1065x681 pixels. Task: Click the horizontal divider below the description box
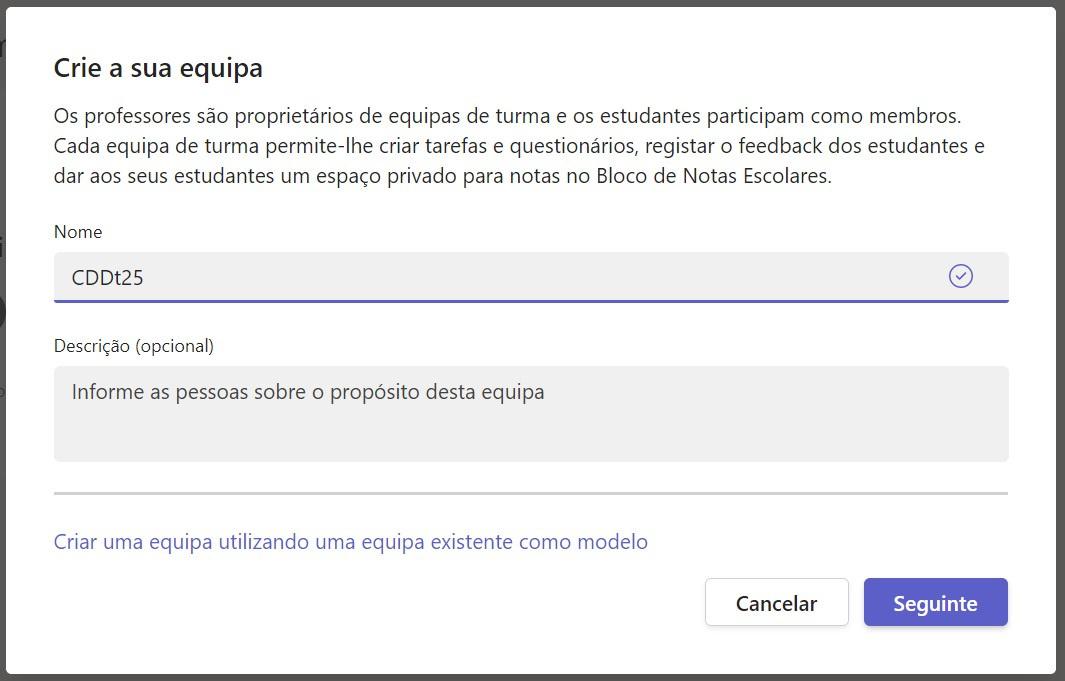(530, 493)
